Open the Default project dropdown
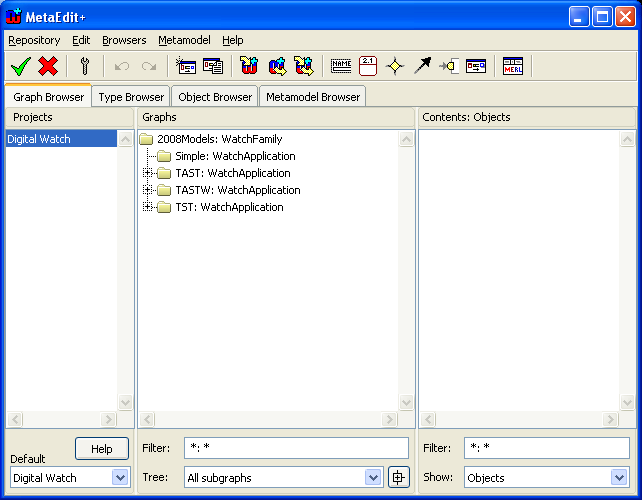The height and width of the screenshot is (500, 642). tap(120, 478)
